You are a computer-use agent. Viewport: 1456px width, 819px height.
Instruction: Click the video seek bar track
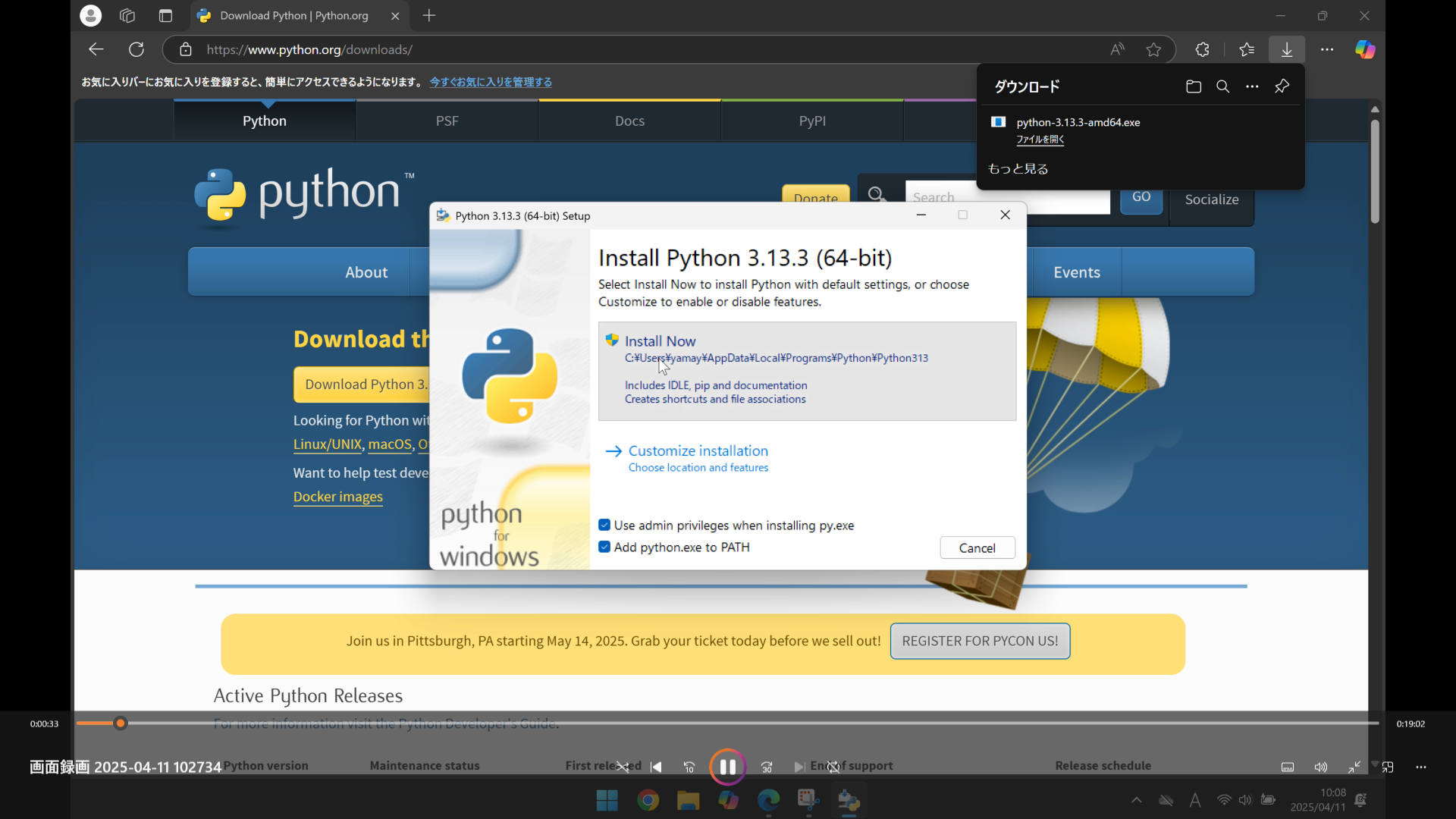727,723
